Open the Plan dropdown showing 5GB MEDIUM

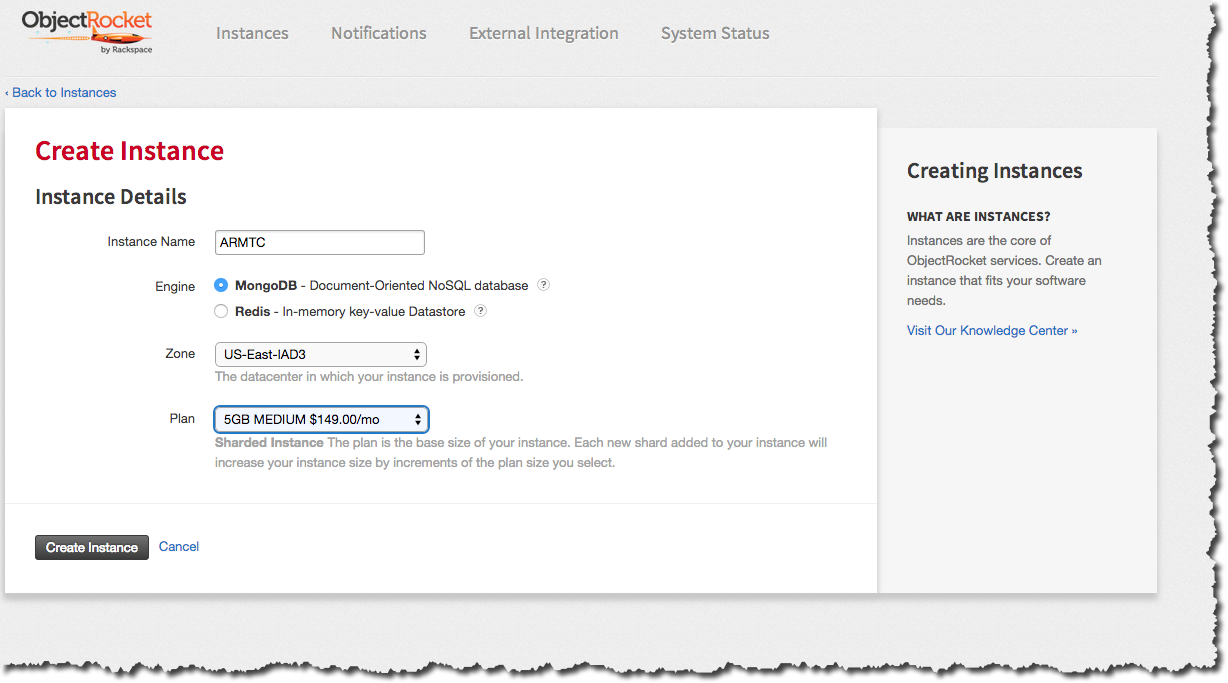click(x=321, y=419)
